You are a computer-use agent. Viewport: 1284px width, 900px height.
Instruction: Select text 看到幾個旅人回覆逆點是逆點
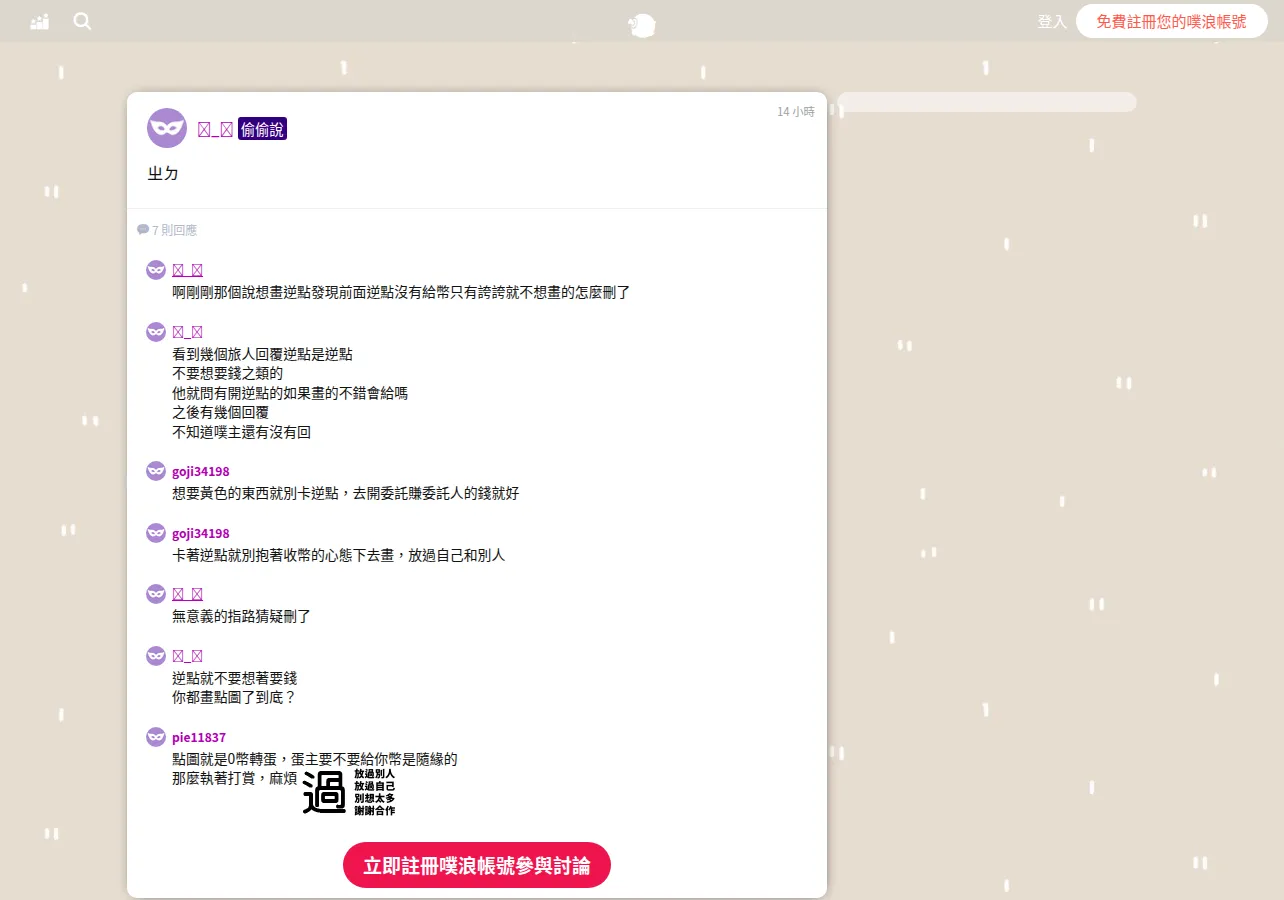(262, 354)
